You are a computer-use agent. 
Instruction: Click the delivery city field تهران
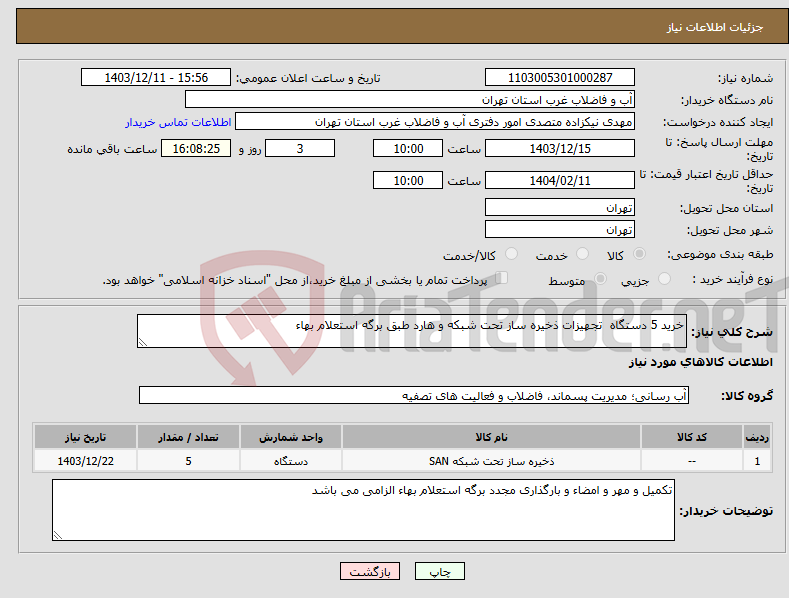[560, 230]
